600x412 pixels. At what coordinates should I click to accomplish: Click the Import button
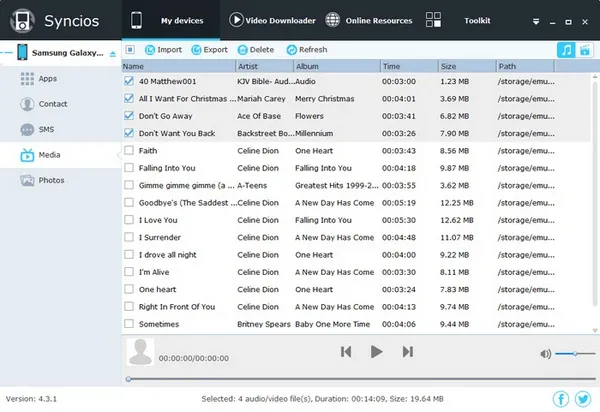pos(162,49)
